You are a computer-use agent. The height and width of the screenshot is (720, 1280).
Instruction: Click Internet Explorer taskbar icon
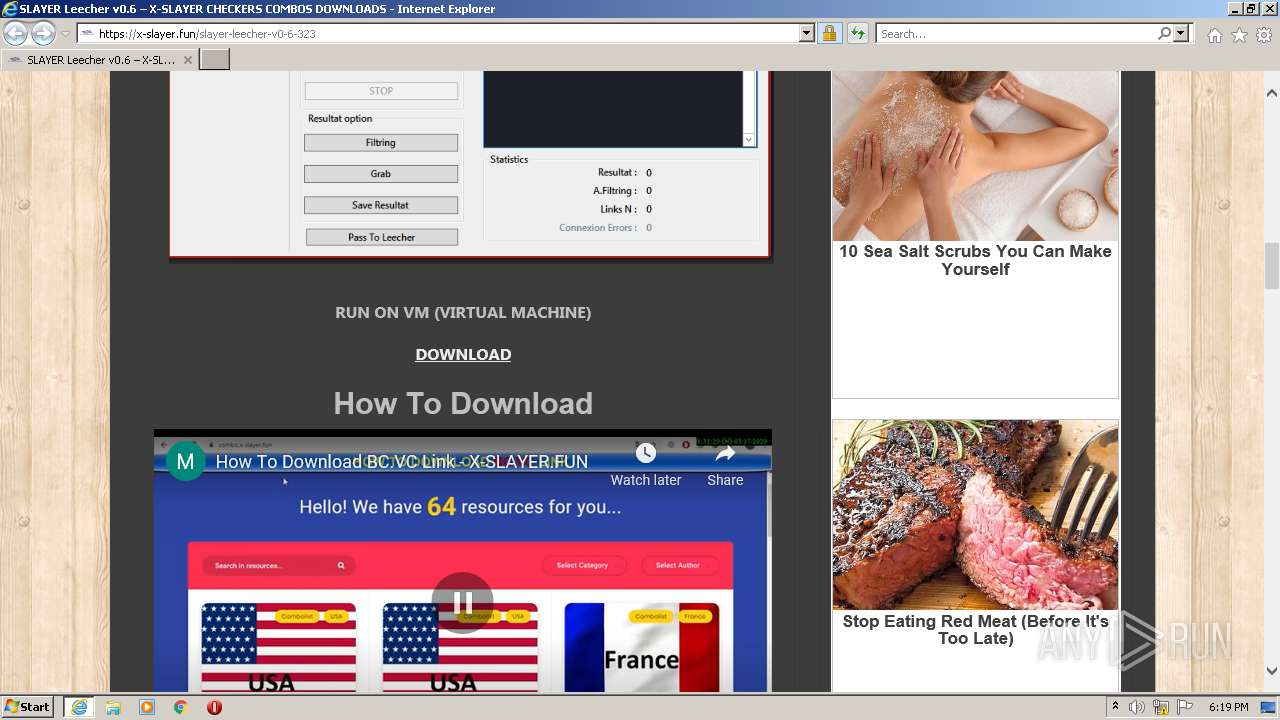[x=79, y=707]
